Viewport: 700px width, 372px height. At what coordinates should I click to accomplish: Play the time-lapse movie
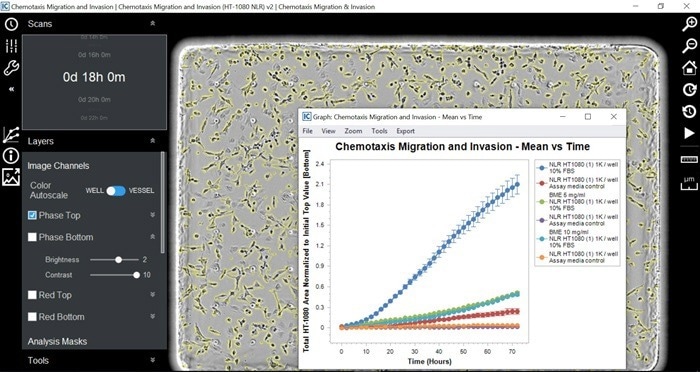pyautogui.click(x=689, y=133)
